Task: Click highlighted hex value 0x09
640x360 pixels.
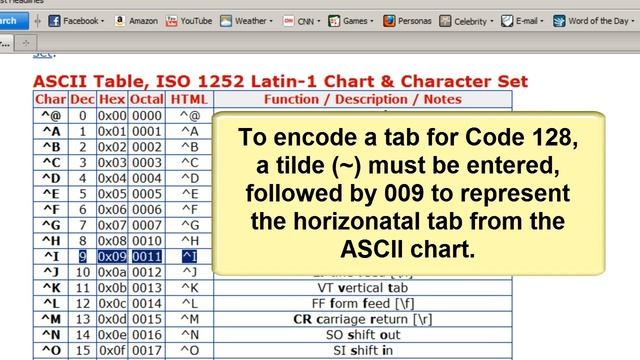Action: pyautogui.click(x=112, y=256)
